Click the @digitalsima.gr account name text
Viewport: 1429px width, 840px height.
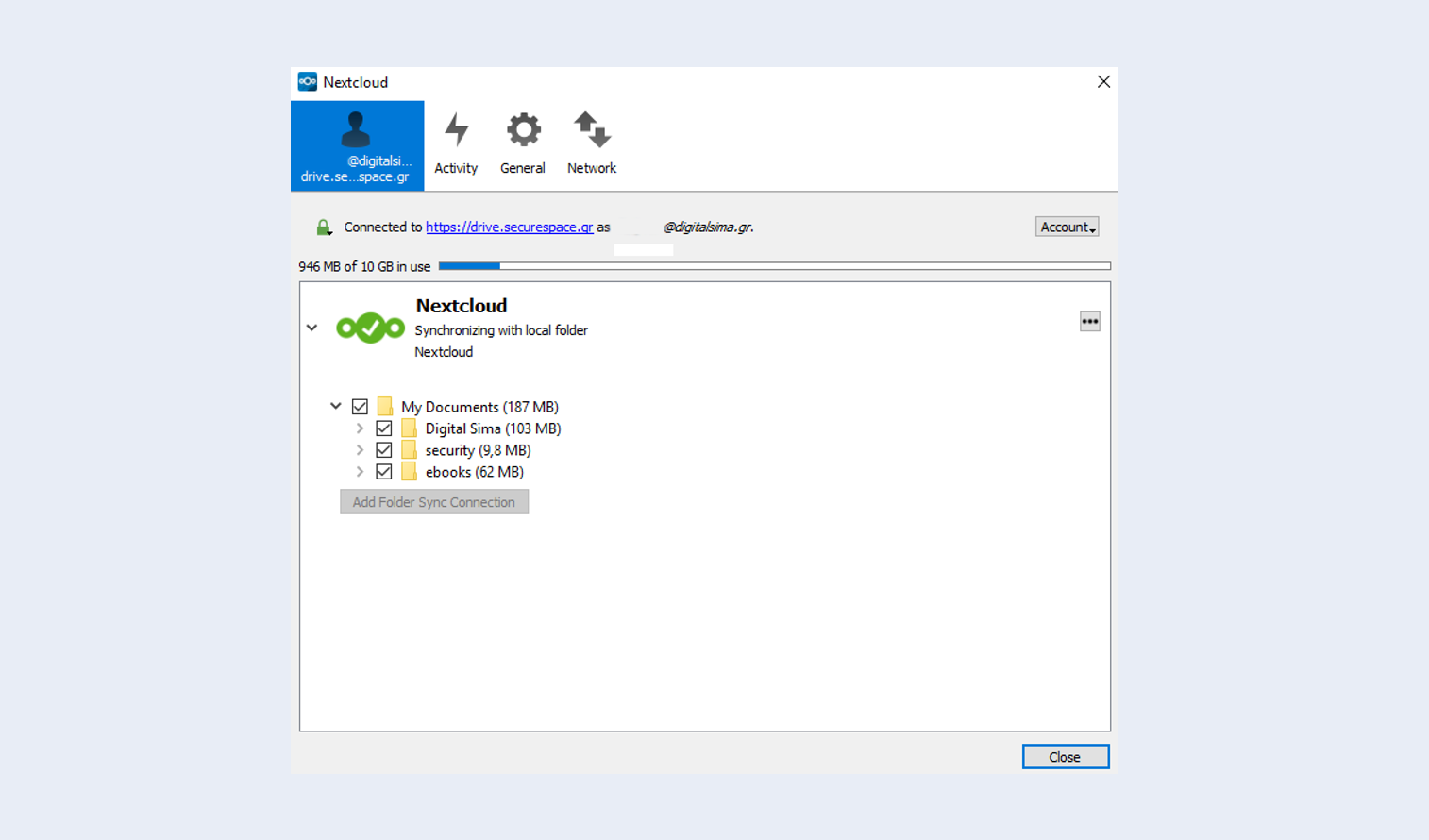pyautogui.click(x=708, y=227)
